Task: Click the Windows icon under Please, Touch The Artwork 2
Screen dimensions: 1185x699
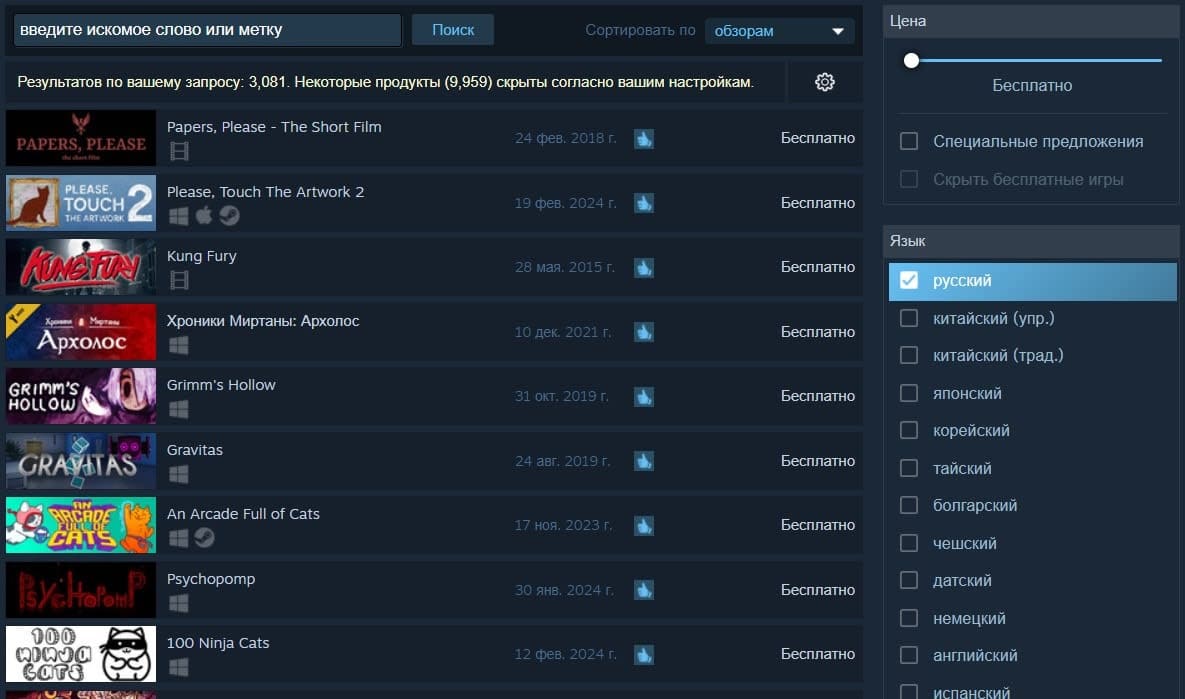Action: pos(179,216)
